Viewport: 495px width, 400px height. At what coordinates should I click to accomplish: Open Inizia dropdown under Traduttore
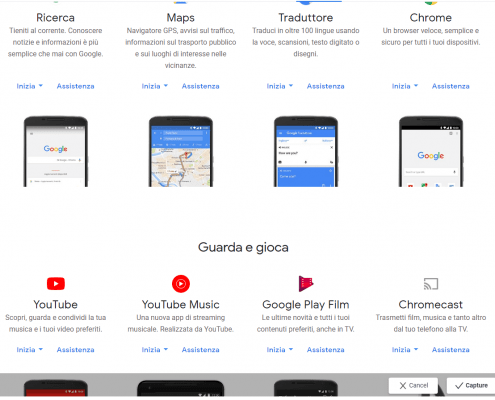pos(280,86)
